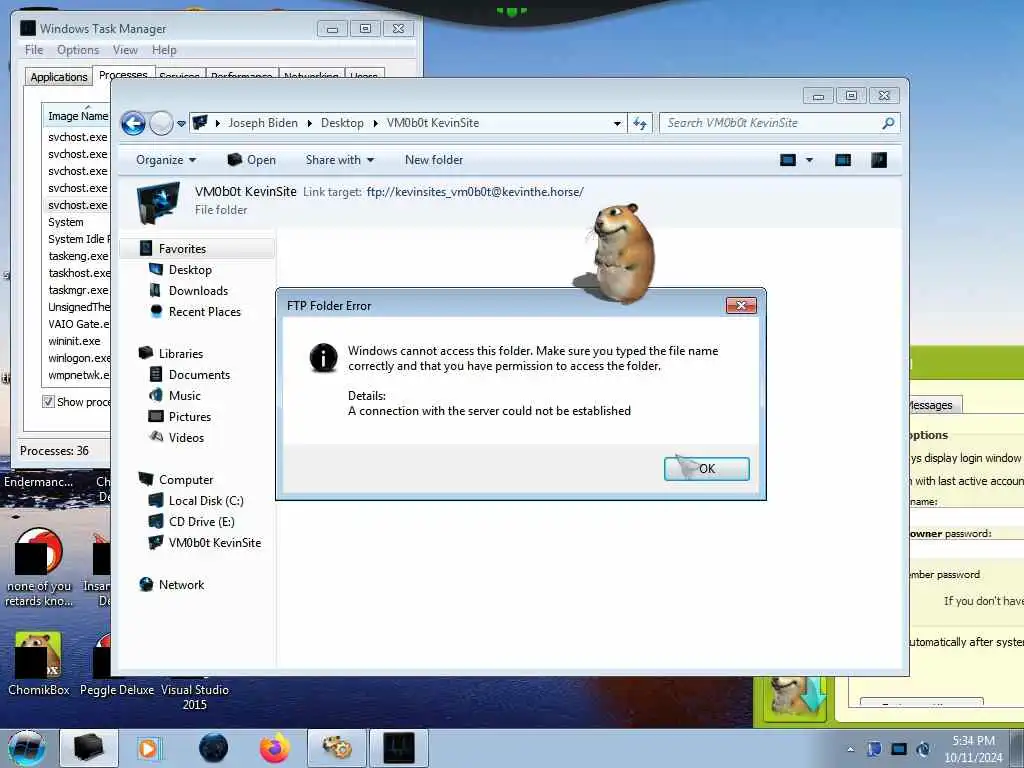This screenshot has width=1024, height=768.
Task: Click the Explorer back arrow button
Action: (x=133, y=123)
